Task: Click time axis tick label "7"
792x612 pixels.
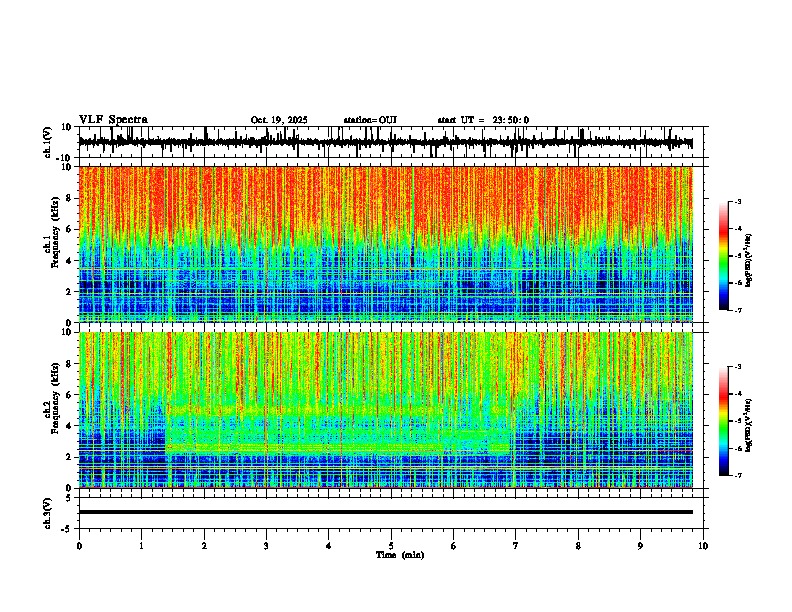Action: click(516, 546)
